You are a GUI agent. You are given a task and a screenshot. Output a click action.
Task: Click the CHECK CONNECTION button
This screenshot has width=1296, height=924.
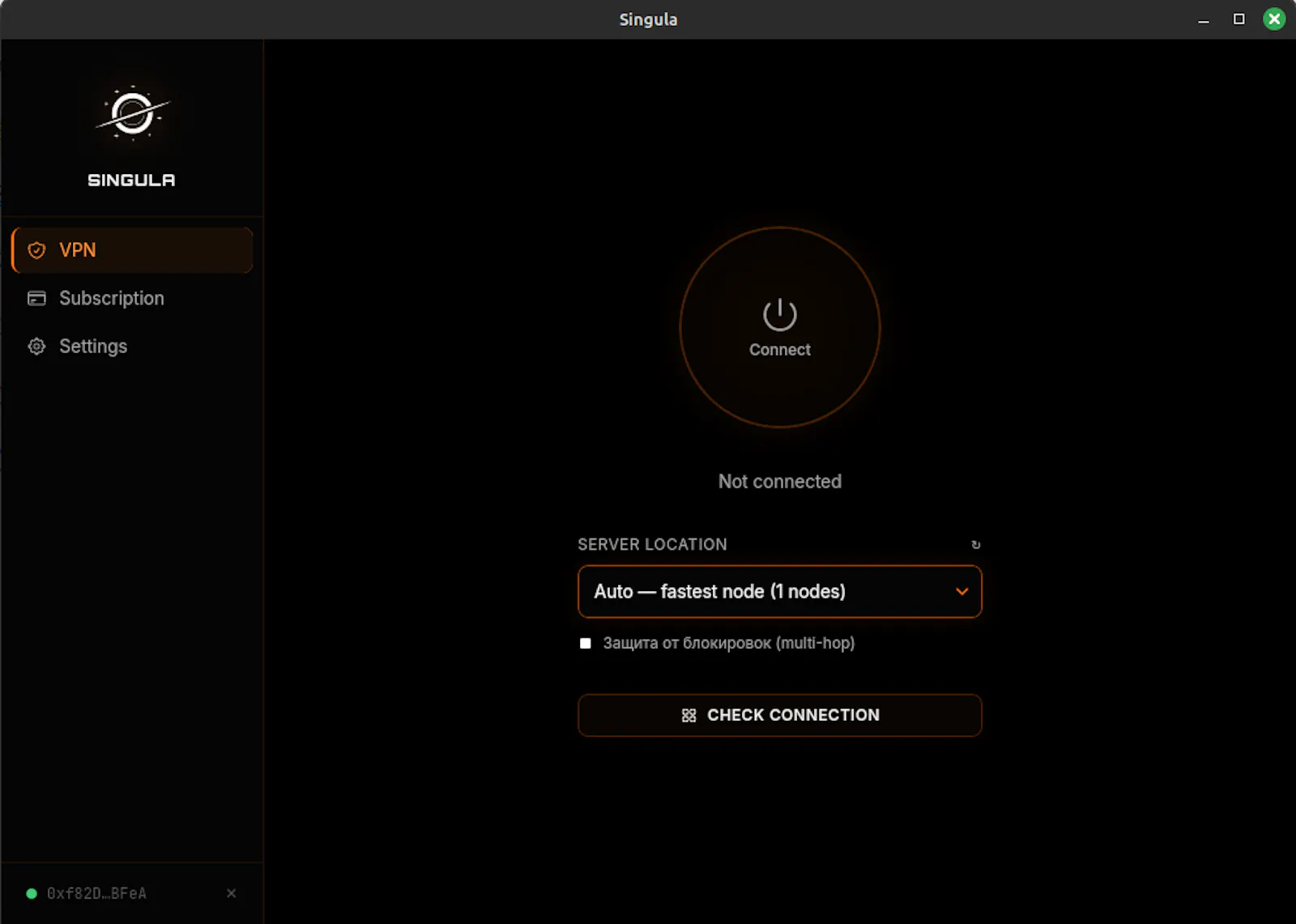pos(779,715)
